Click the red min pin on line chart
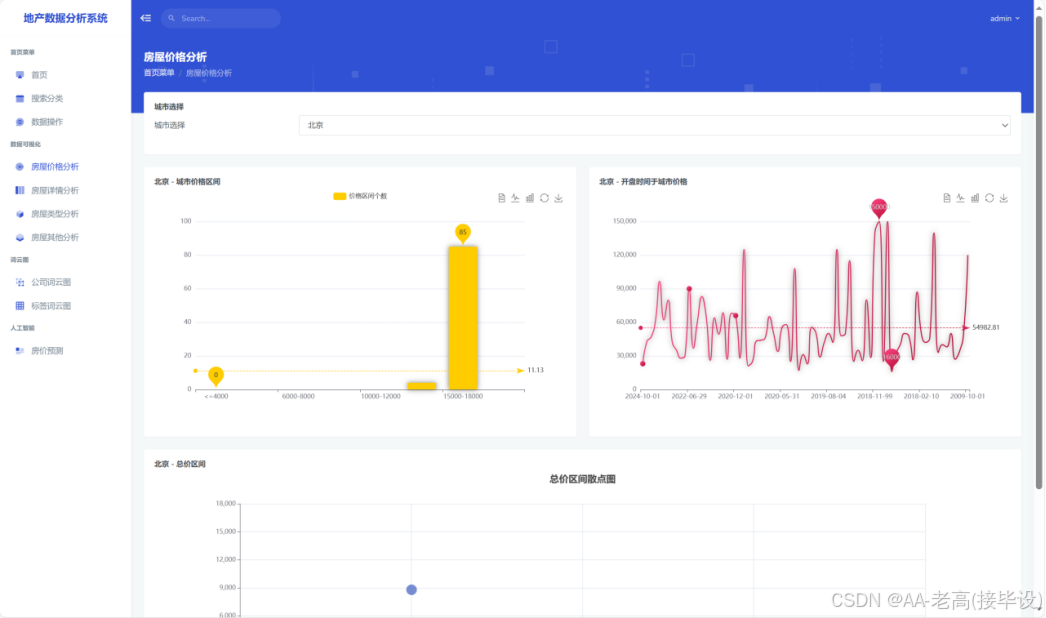 click(892, 359)
